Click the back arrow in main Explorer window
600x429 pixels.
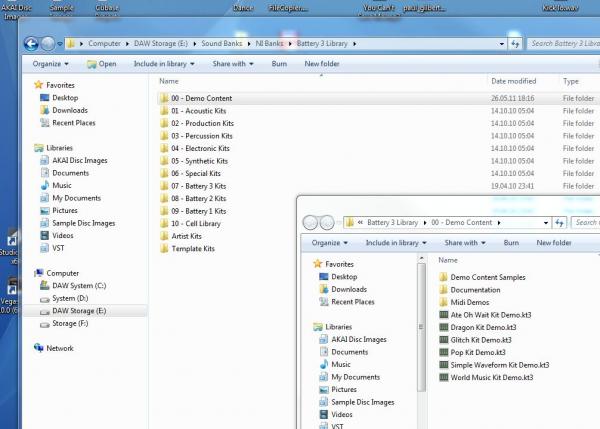click(30, 43)
